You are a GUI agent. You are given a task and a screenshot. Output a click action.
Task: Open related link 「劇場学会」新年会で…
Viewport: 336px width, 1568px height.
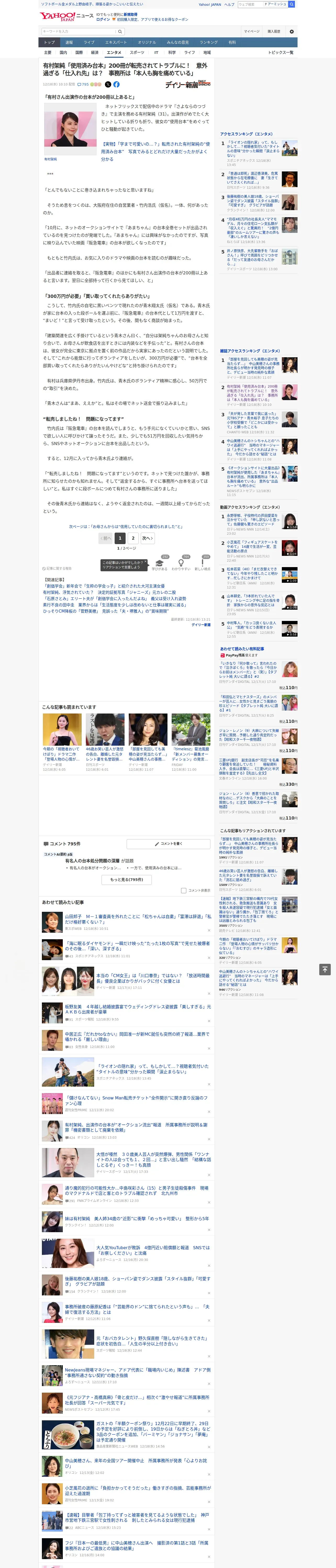[x=104, y=586]
